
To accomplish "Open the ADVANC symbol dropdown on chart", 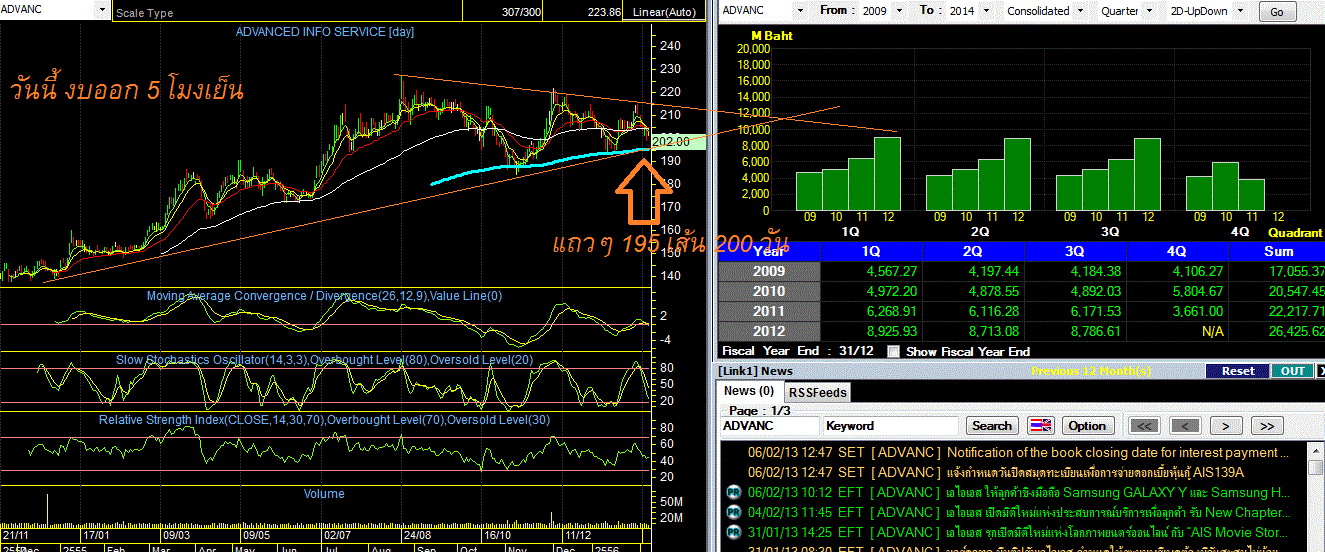I will click(x=102, y=10).
